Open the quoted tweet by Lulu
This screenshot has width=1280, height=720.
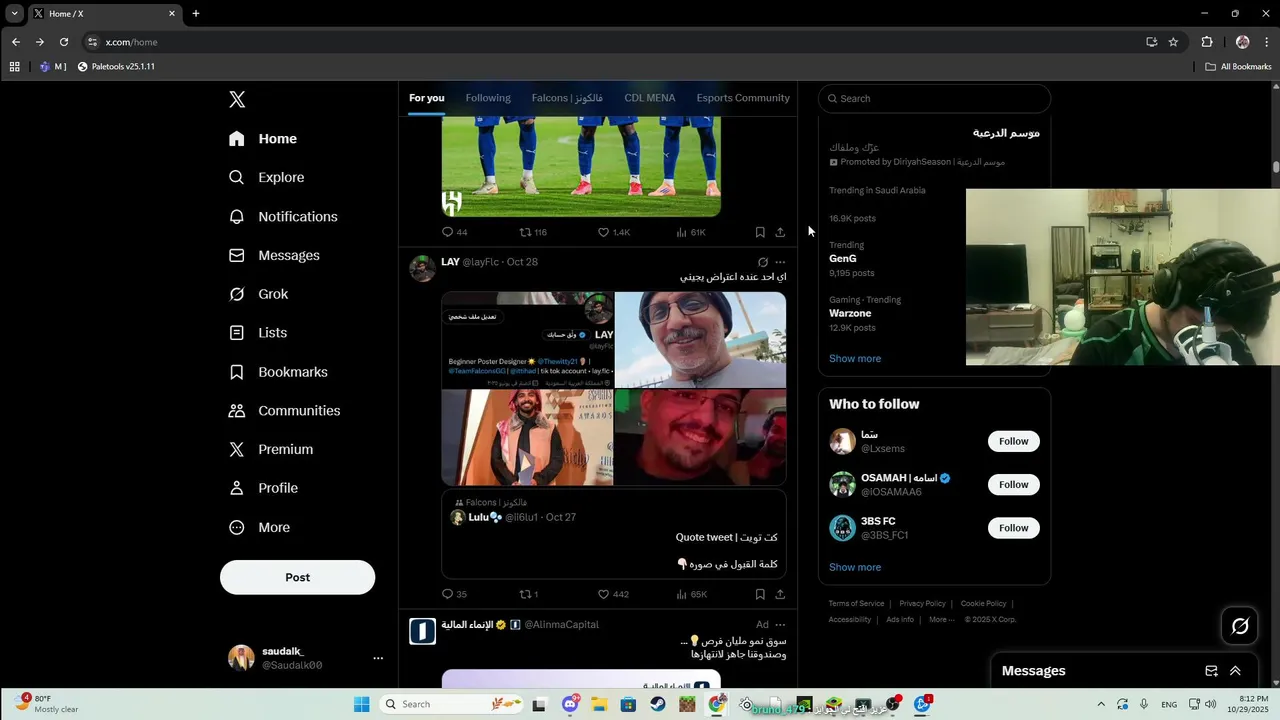coord(613,534)
